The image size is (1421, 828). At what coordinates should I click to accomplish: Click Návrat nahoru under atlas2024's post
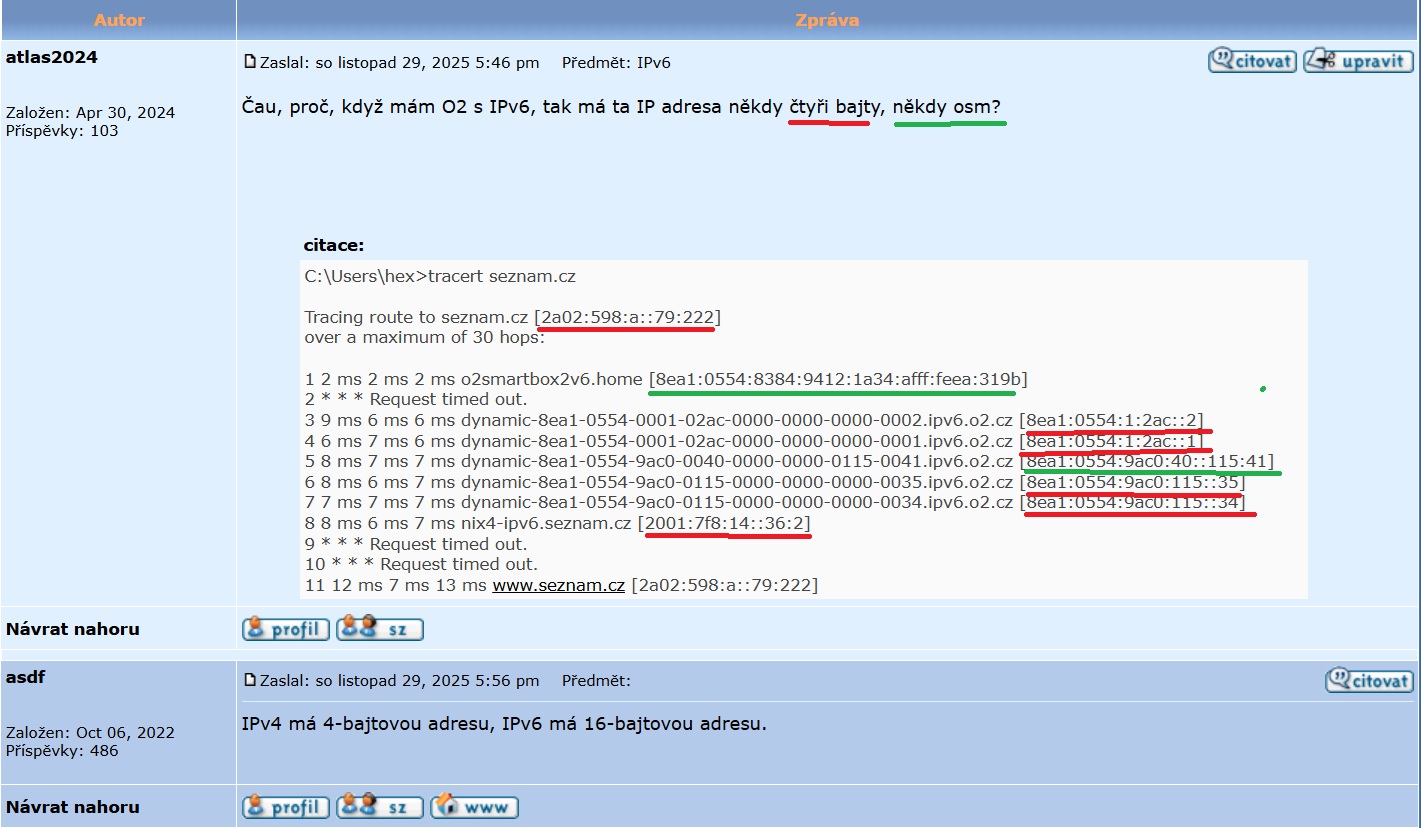73,629
